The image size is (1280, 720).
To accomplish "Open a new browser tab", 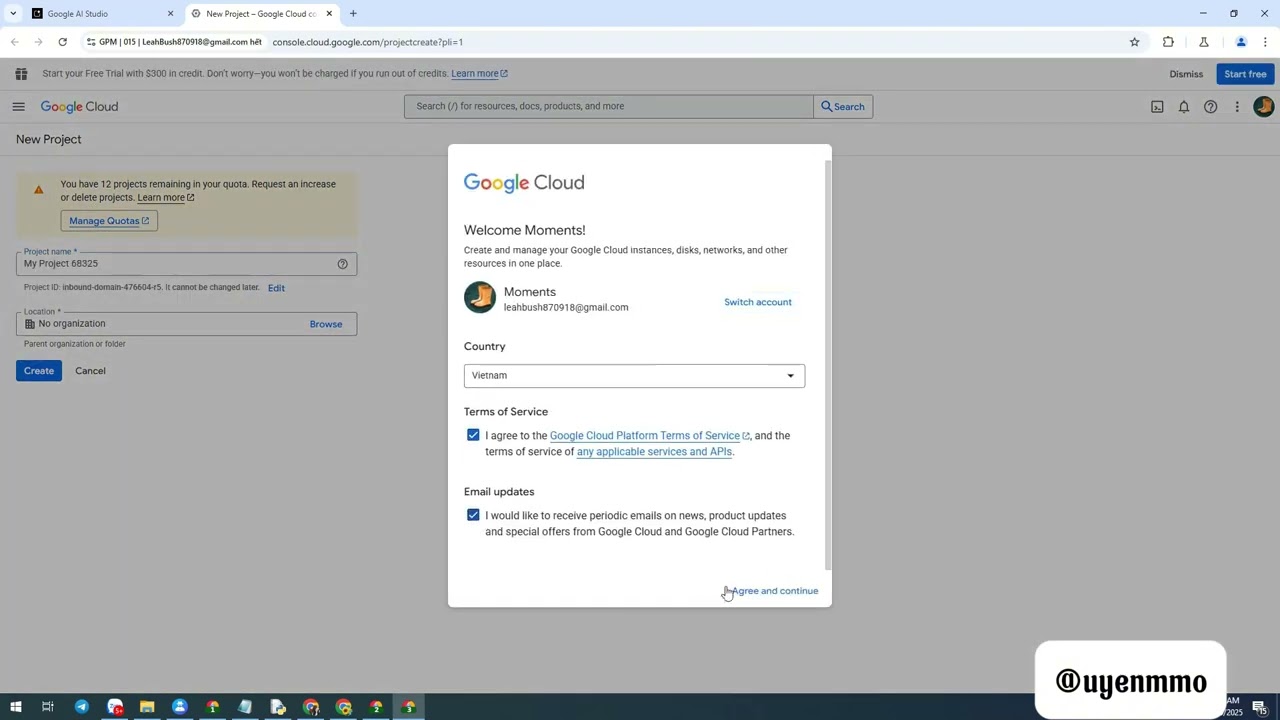I will tap(353, 14).
